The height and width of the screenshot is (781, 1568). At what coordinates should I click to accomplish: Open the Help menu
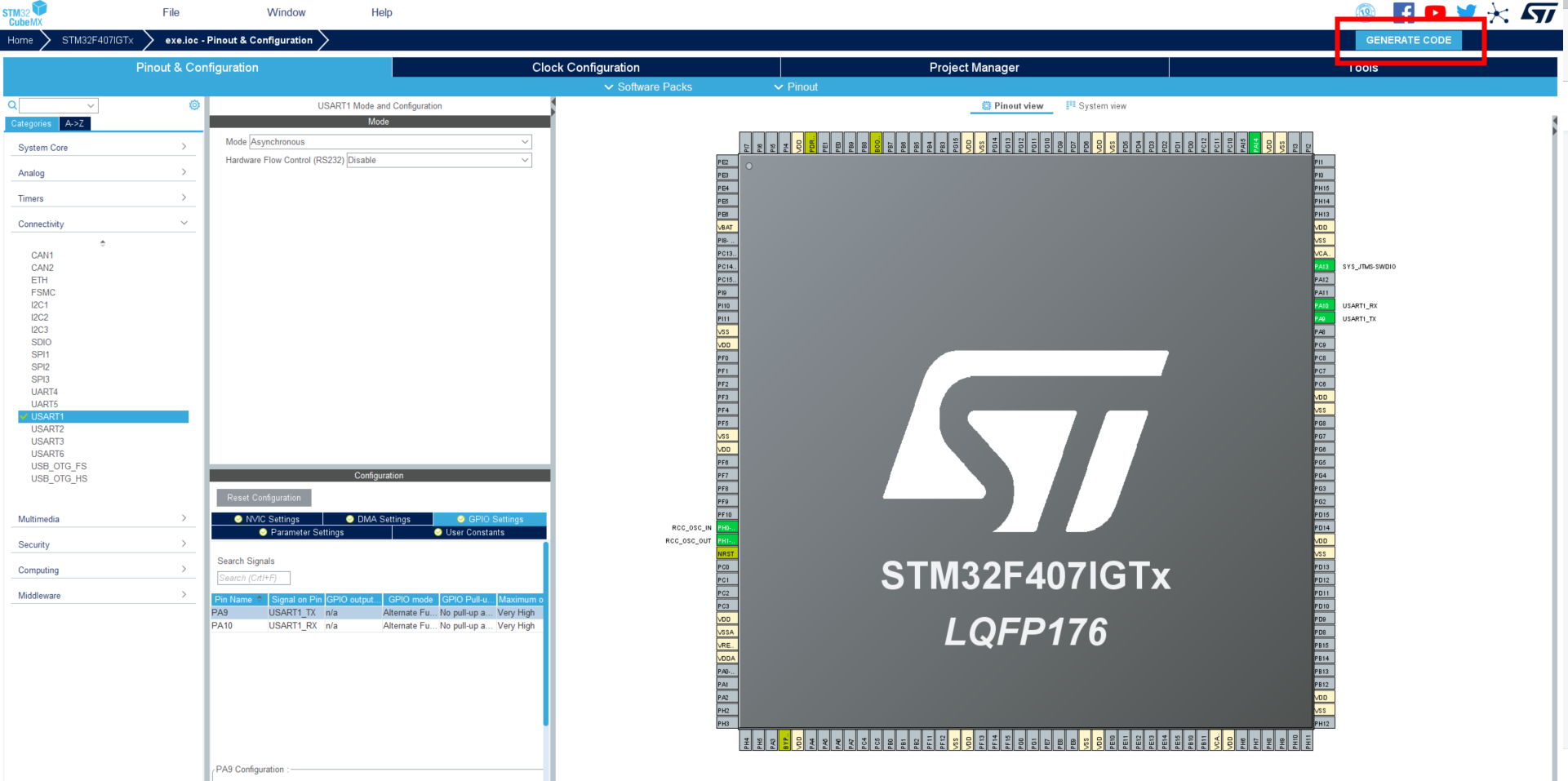[382, 12]
